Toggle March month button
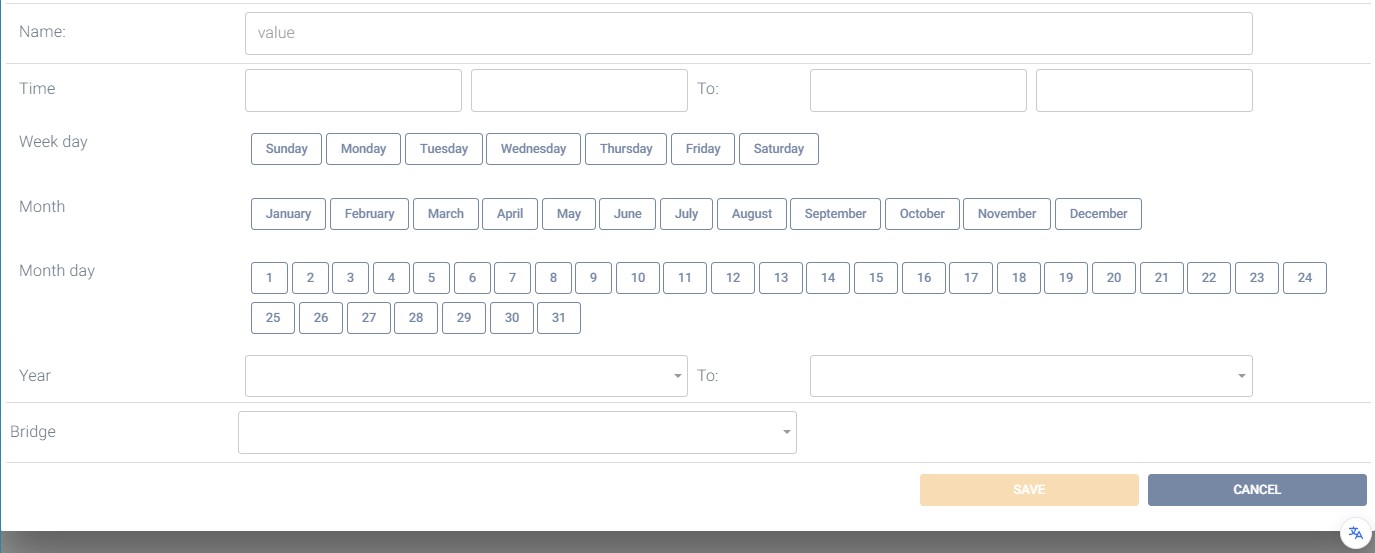The image size is (1375, 553). (x=446, y=214)
